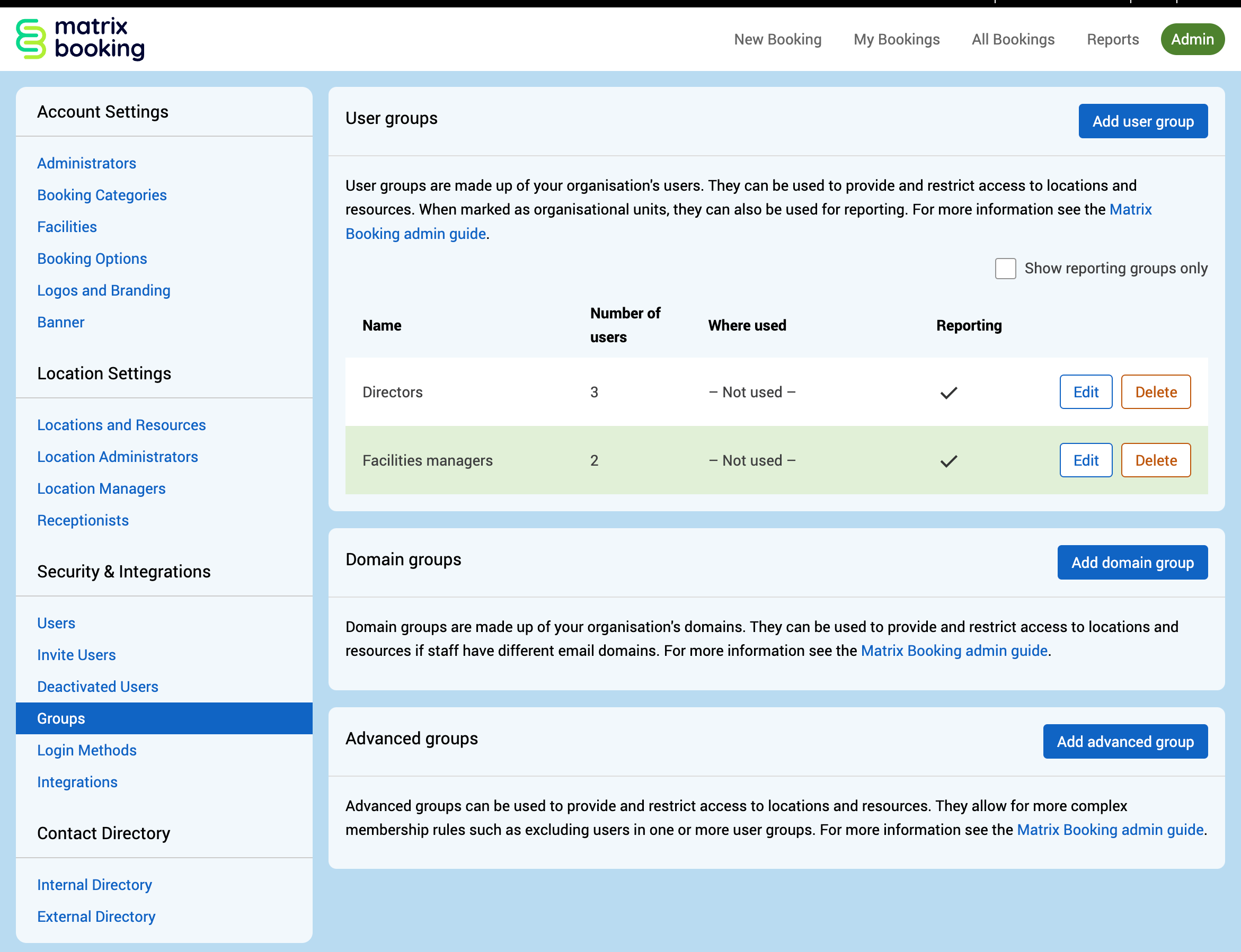Click the Facilities managers reporting checkmark
The width and height of the screenshot is (1241, 952).
click(x=949, y=461)
